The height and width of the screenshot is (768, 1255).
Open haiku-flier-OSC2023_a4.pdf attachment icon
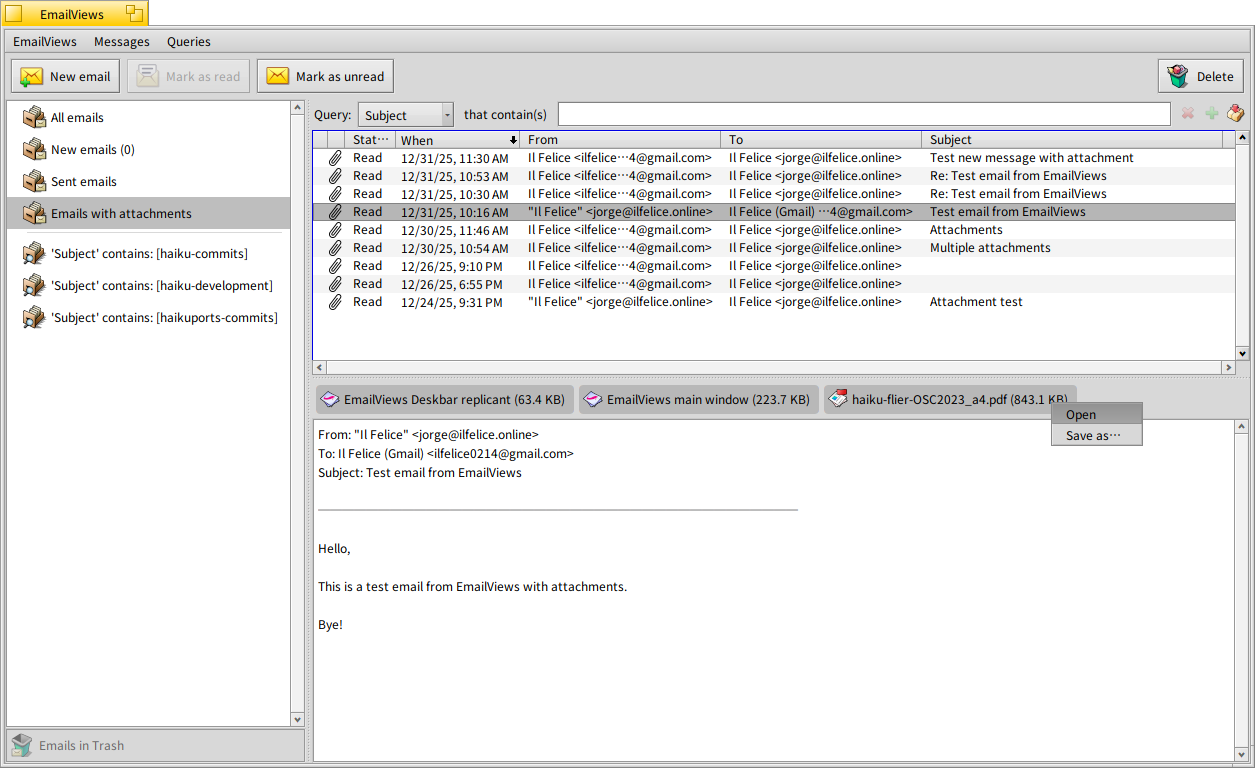point(838,400)
